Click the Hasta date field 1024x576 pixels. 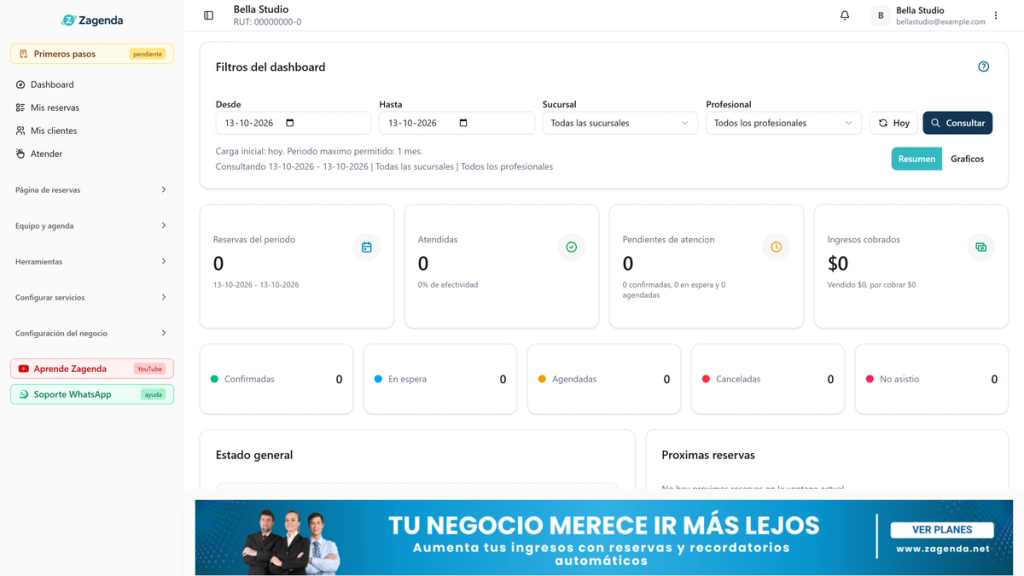coord(456,123)
